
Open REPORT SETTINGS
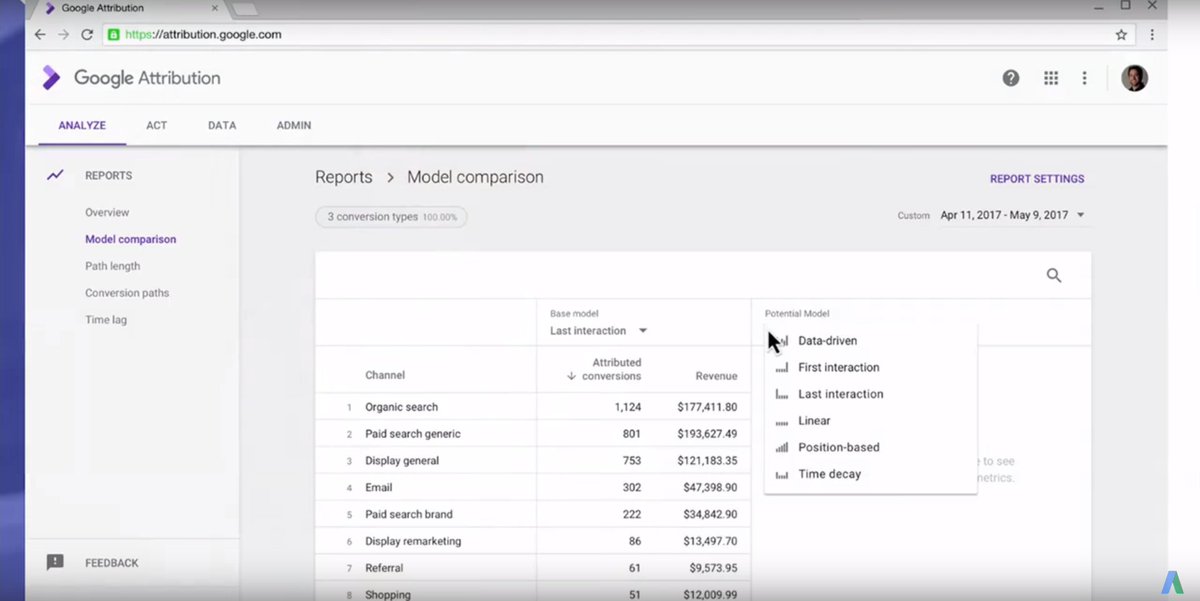(1037, 179)
